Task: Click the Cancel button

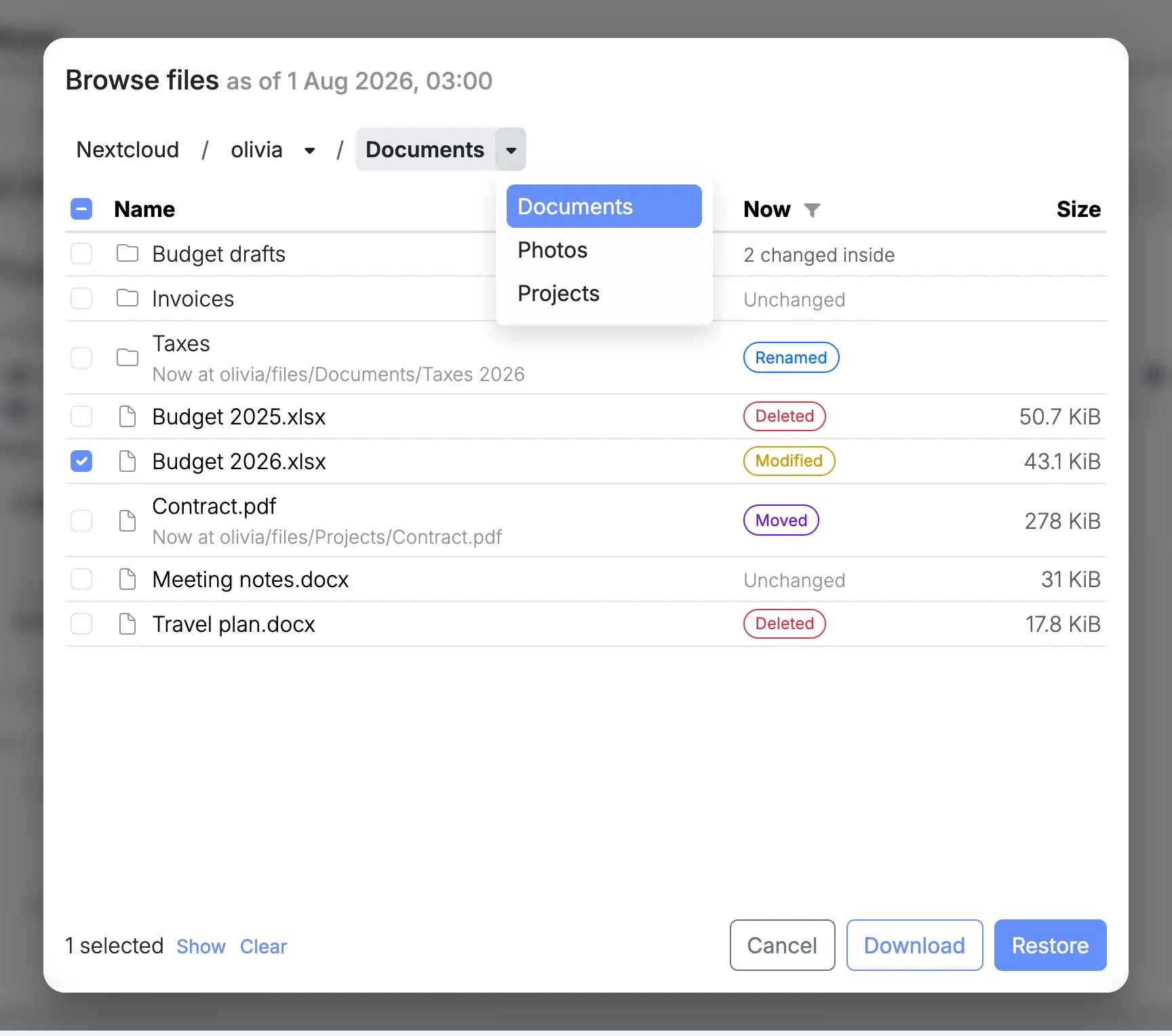Action: [x=782, y=945]
